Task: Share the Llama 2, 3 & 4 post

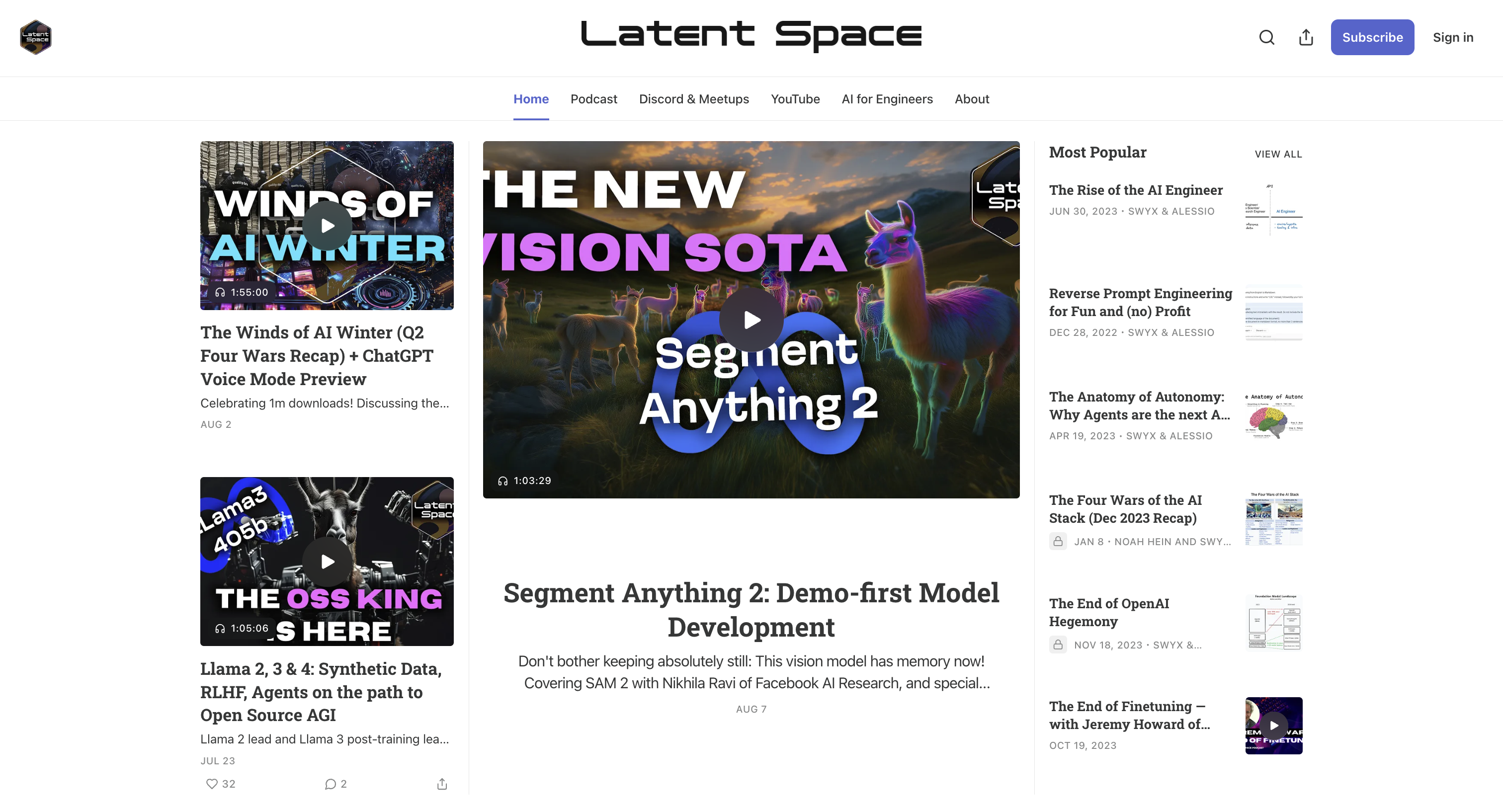Action: coord(442,783)
